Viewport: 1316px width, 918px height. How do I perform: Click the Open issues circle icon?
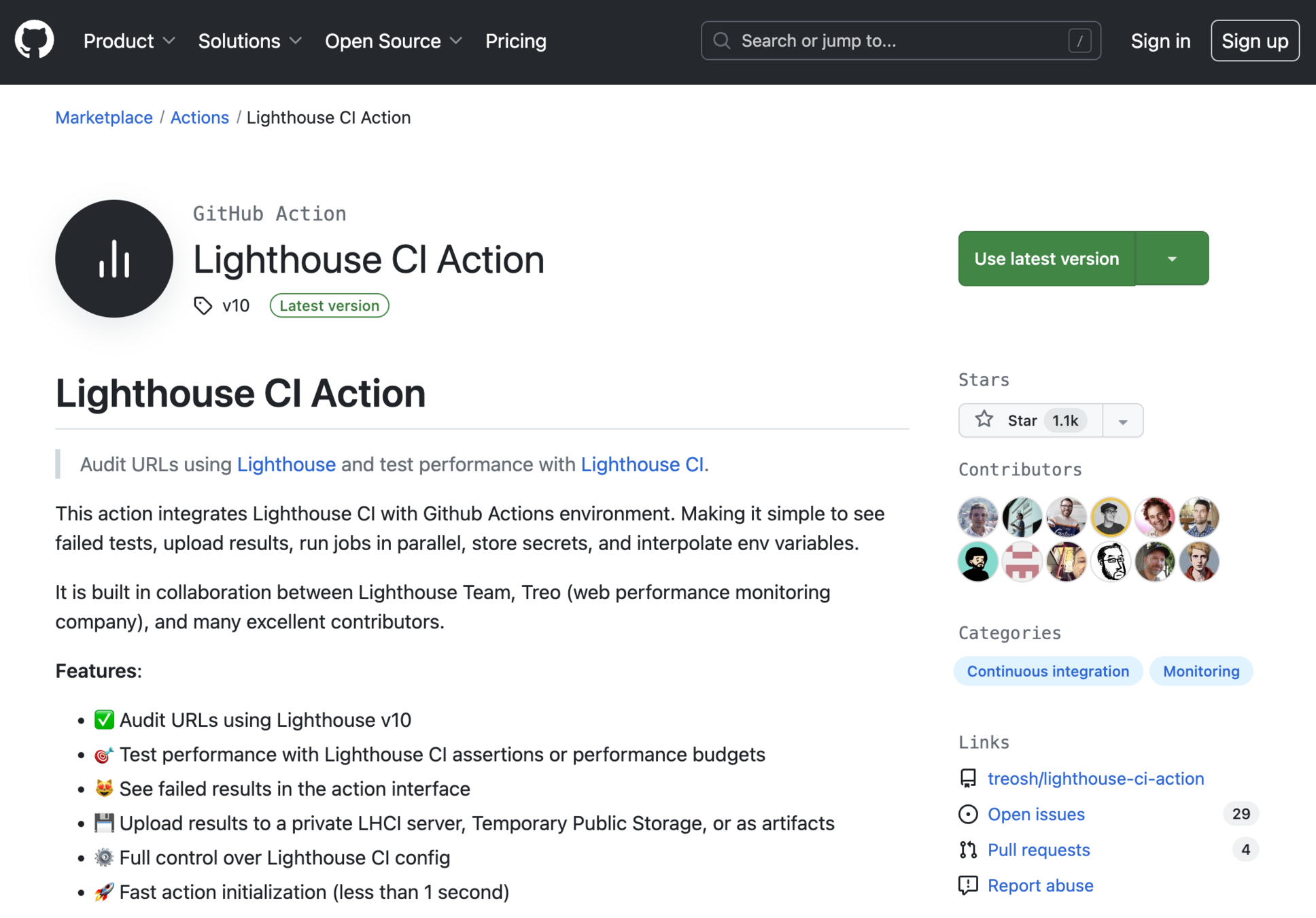[968, 814]
